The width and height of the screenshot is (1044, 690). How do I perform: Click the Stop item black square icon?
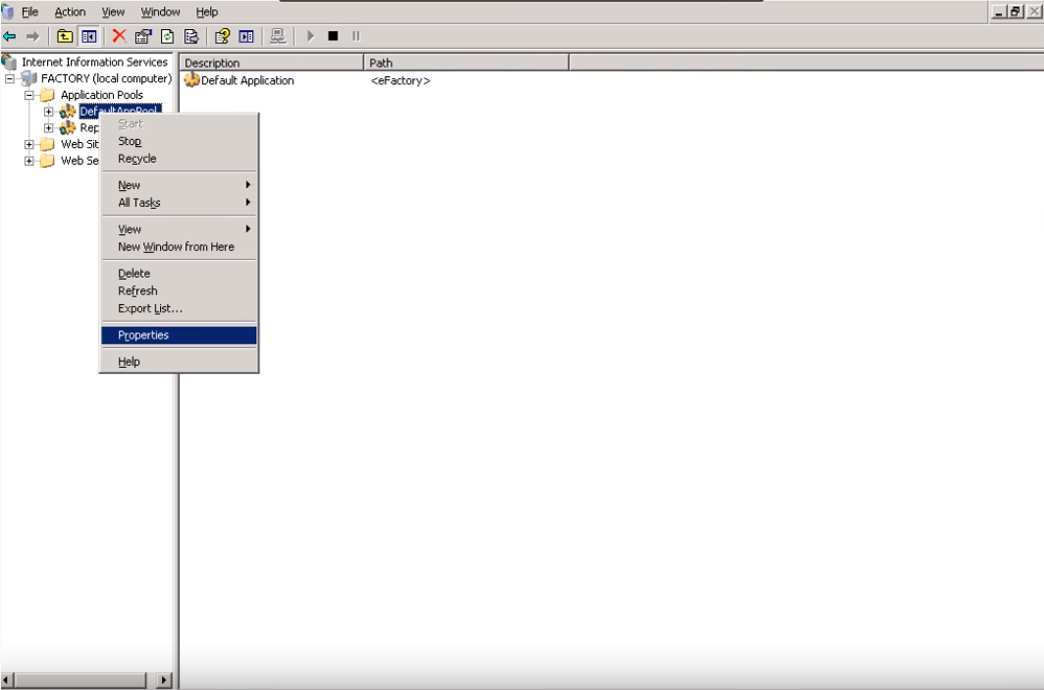(333, 36)
